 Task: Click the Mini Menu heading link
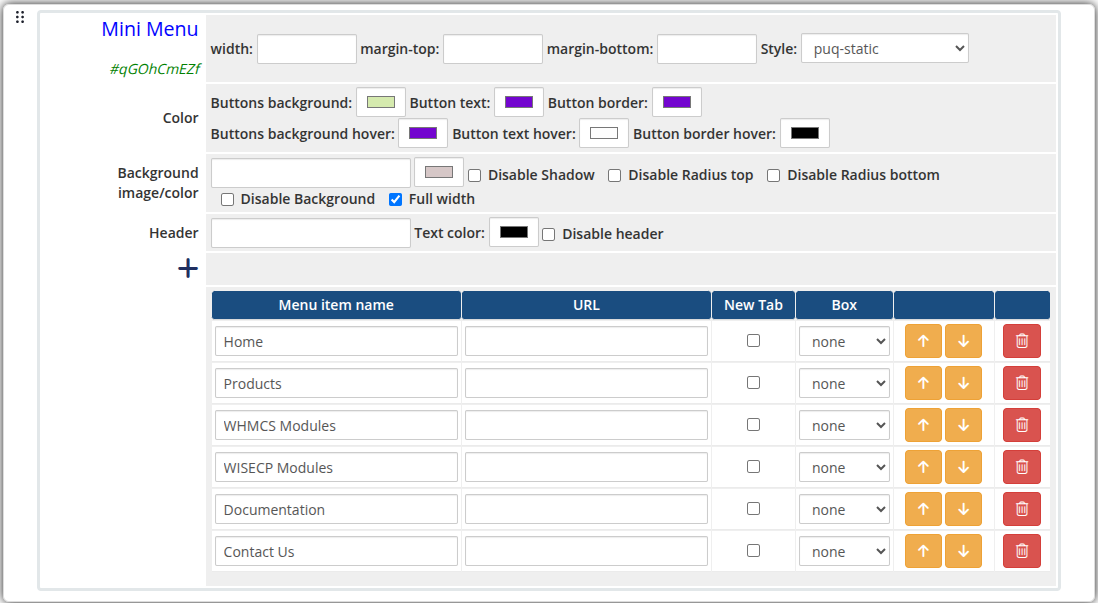tap(149, 29)
